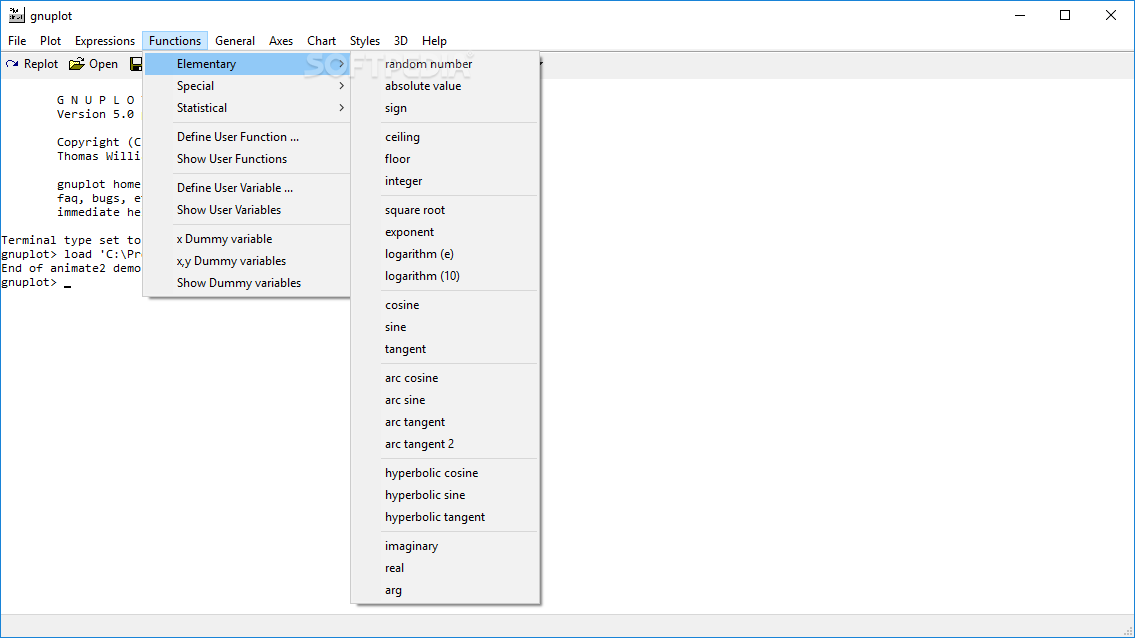Insert the cosine function

click(445, 305)
